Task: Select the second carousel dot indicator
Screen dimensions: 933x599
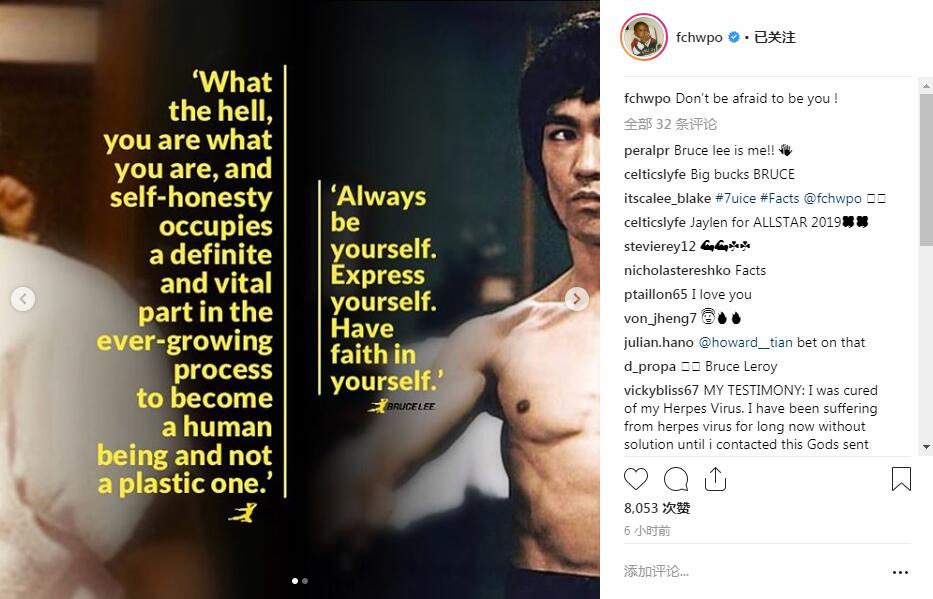Action: (x=305, y=580)
